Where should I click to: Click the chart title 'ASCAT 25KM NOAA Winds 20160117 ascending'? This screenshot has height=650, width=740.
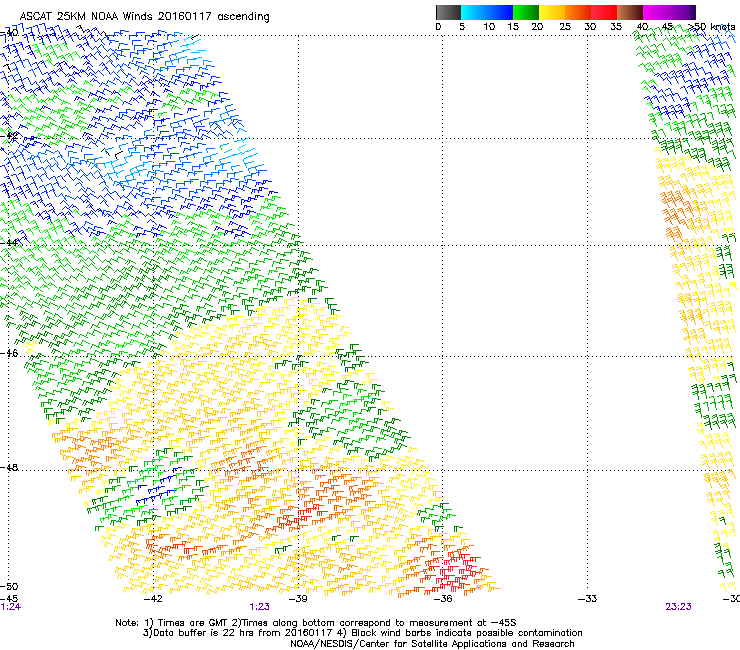pyautogui.click(x=144, y=17)
